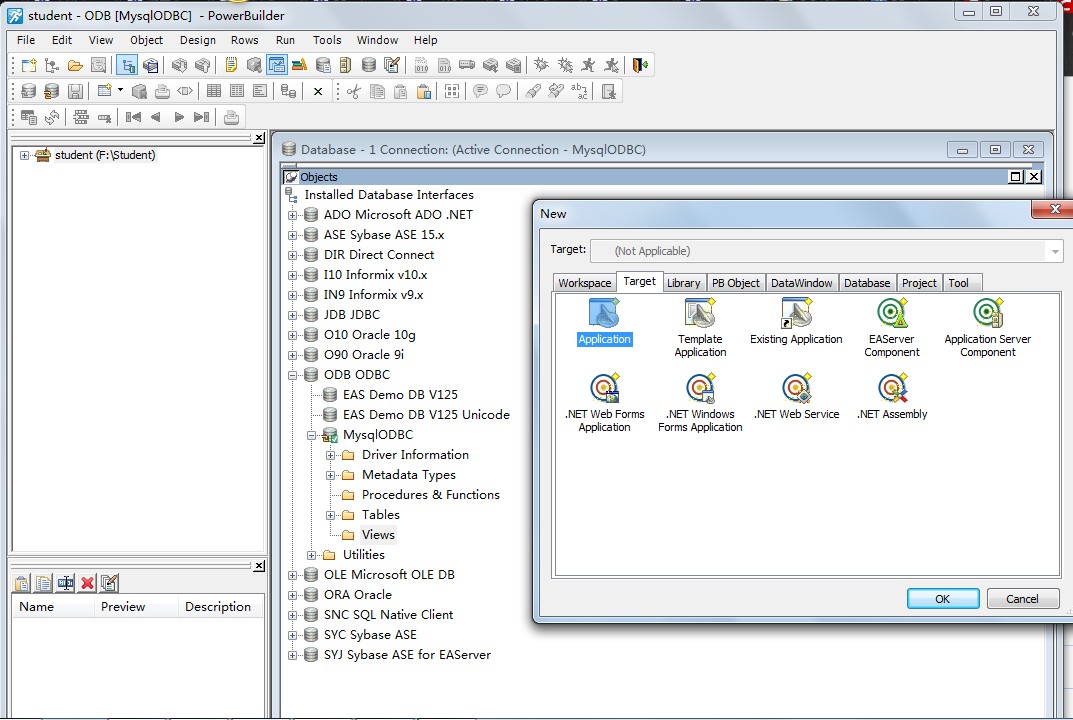Click Cancel in the New dialog

(1022, 599)
